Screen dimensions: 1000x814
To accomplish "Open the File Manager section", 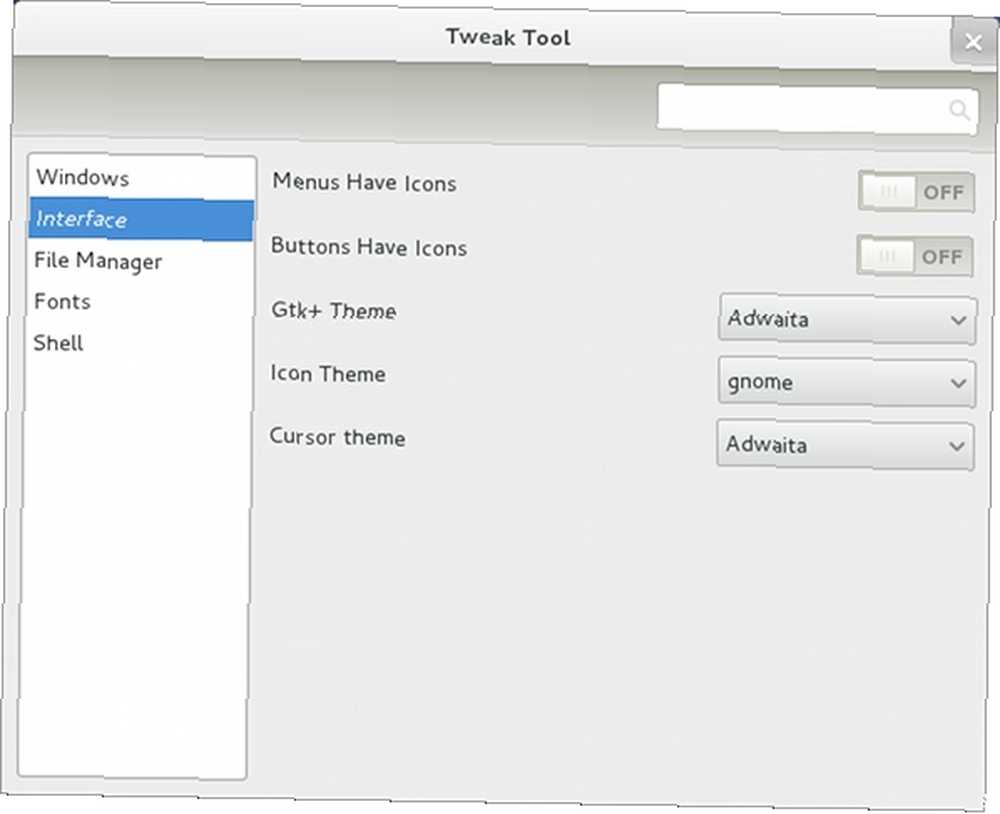I will 140,260.
